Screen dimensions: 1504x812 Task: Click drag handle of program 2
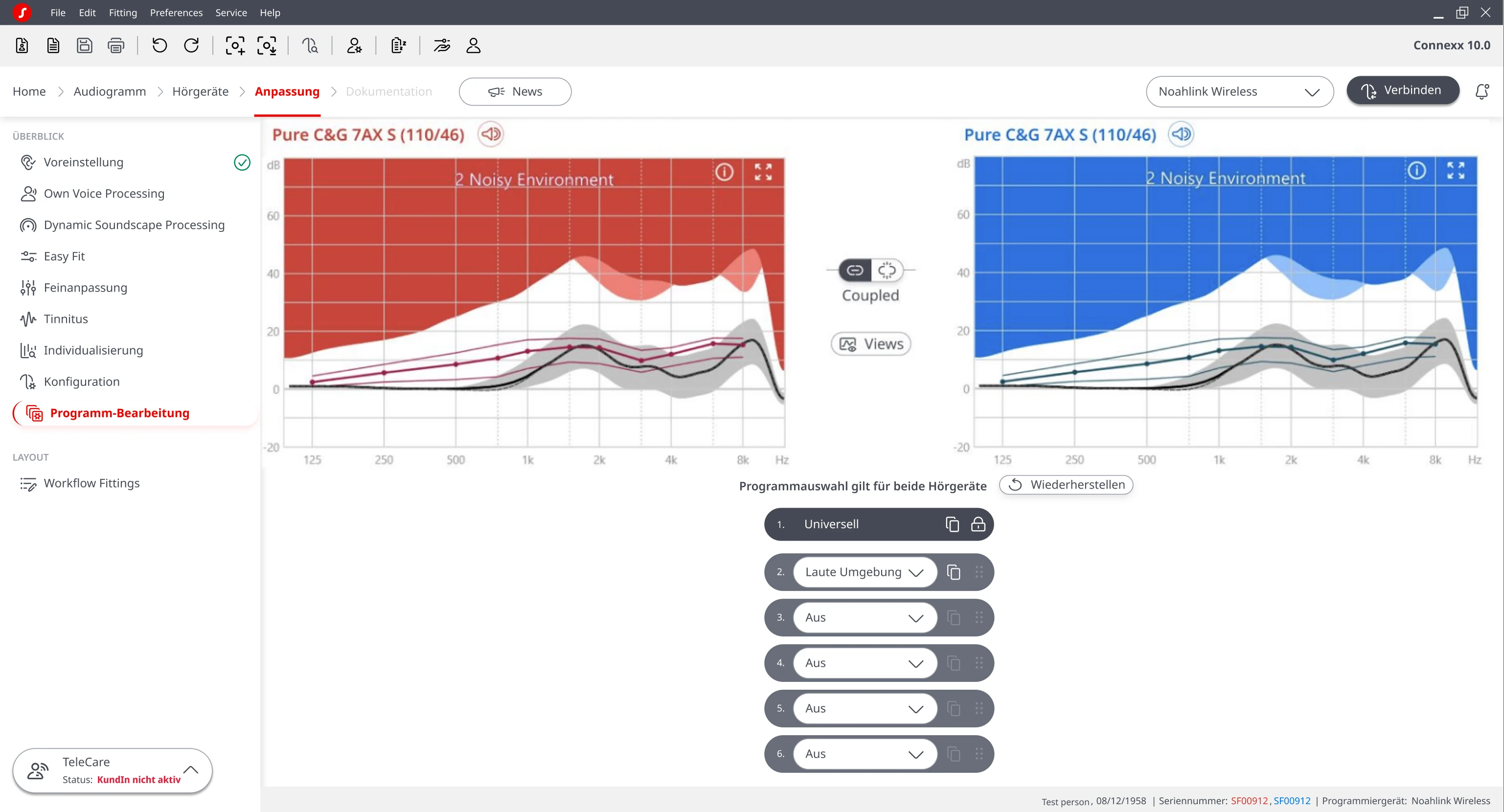coord(979,572)
